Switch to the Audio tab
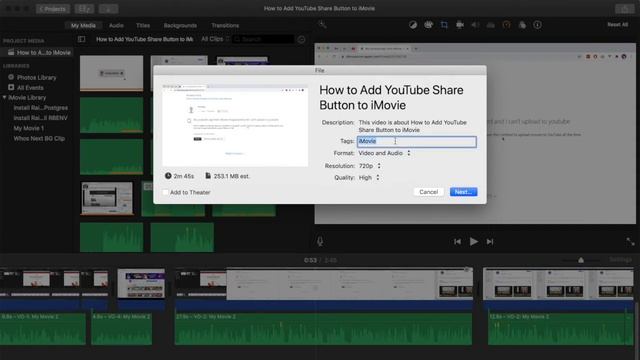Viewport: 640px width, 360px height. [116, 25]
